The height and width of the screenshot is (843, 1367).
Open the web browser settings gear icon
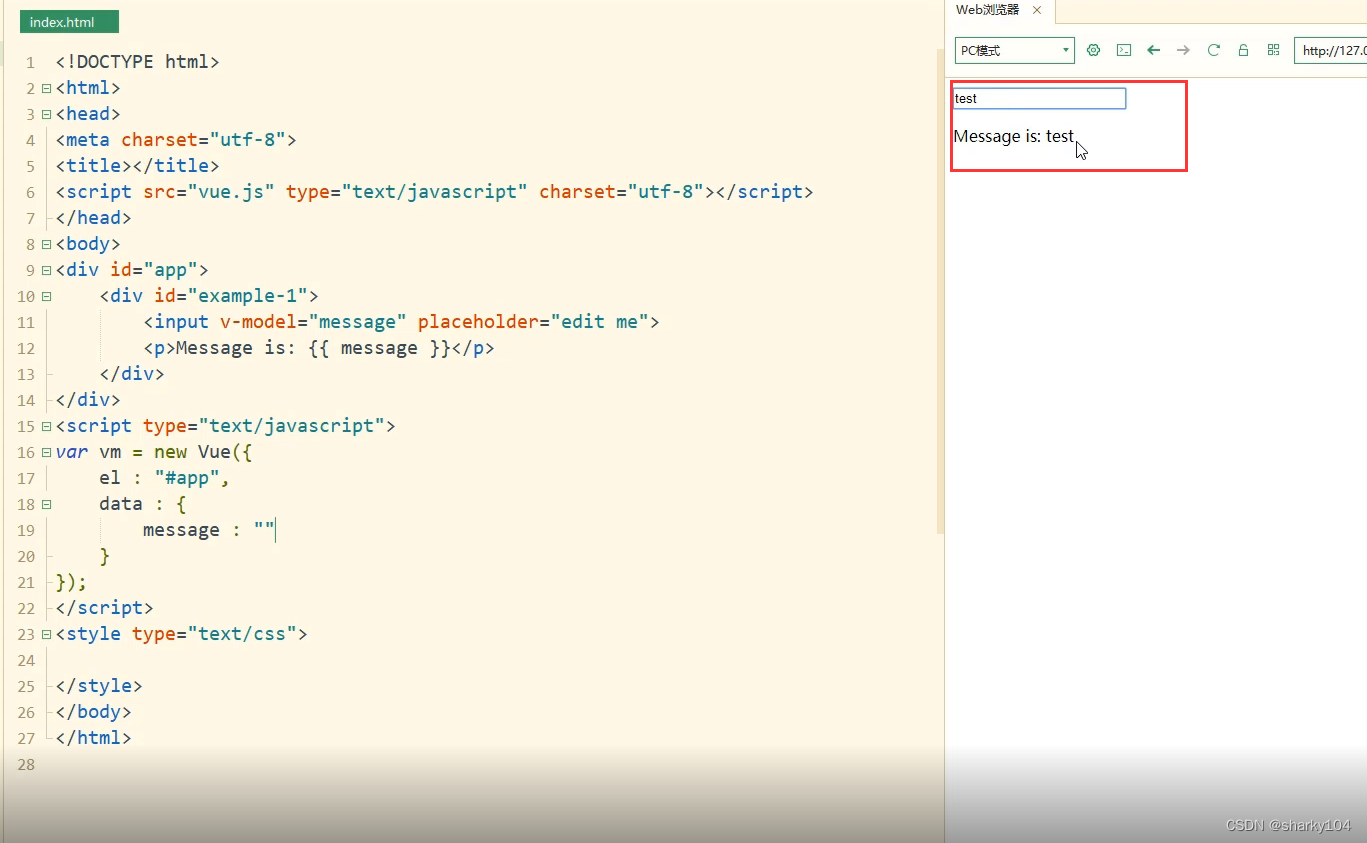pyautogui.click(x=1093, y=50)
